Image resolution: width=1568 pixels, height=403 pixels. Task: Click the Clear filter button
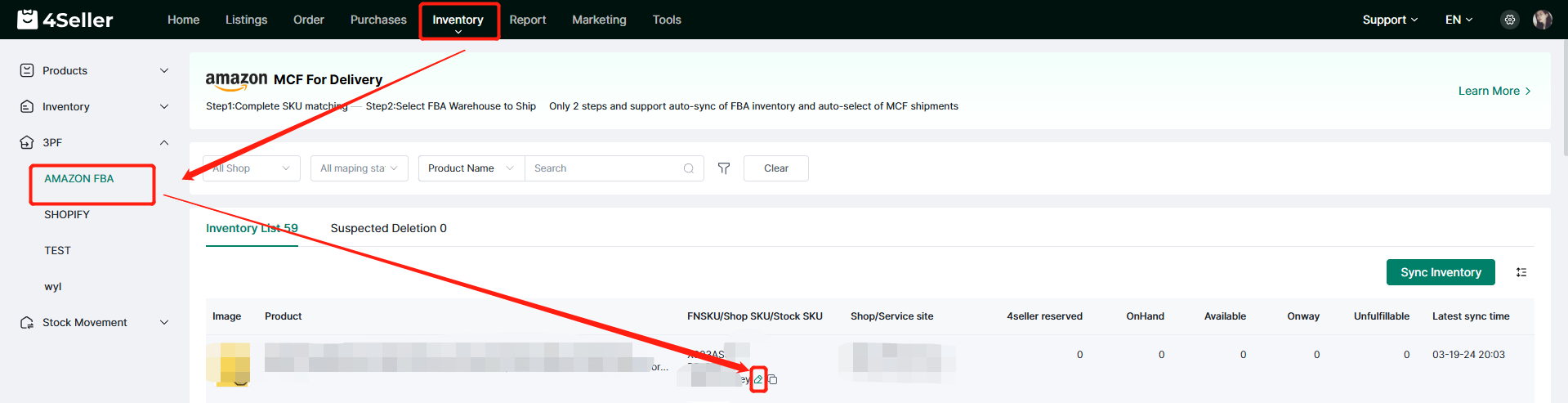776,168
